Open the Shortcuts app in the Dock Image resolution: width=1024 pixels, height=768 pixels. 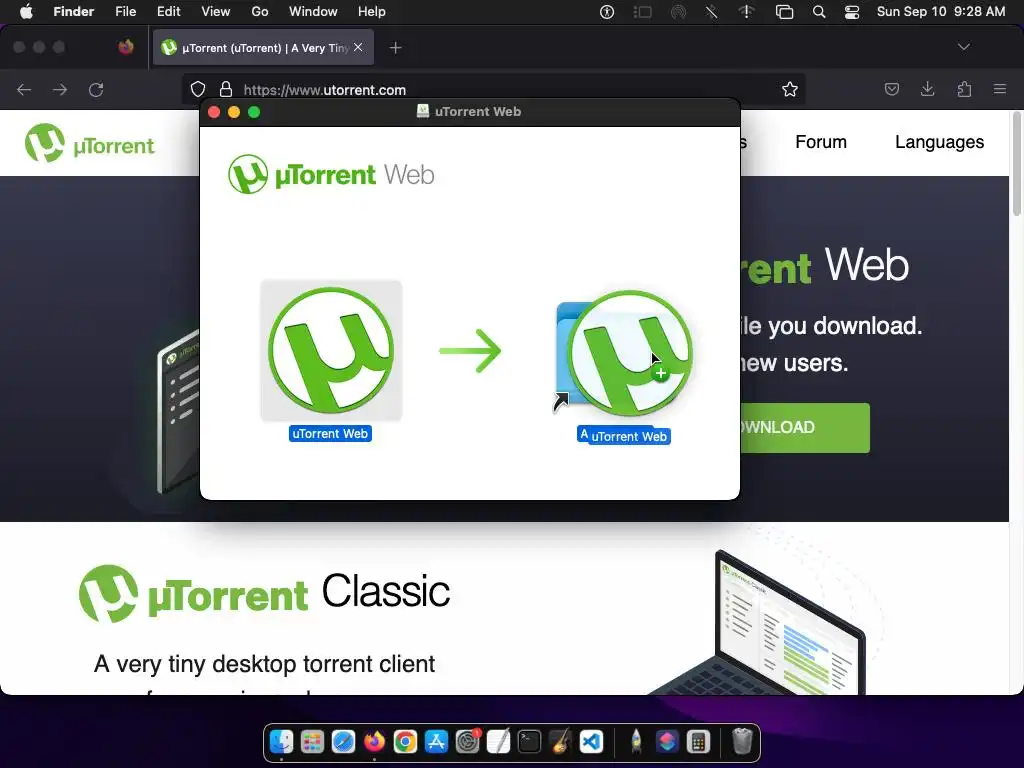(667, 742)
